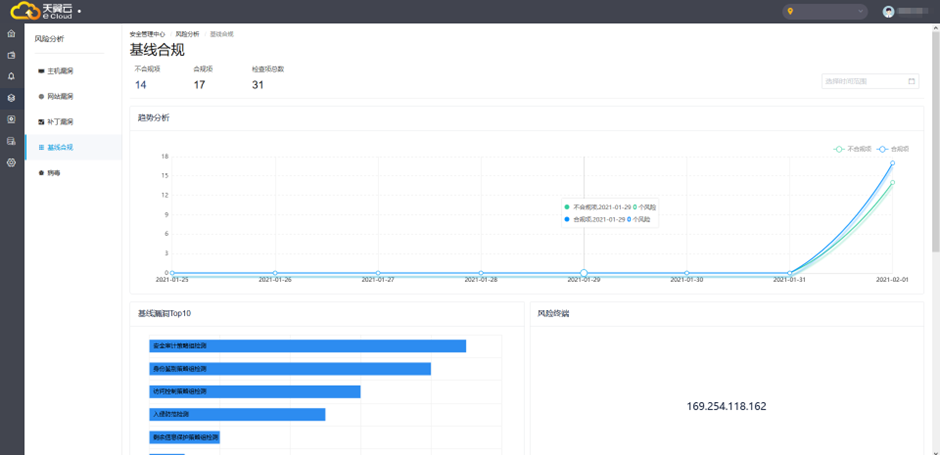The image size is (940, 455).
Task: Click 安全管理中心 breadcrumb link
Action: click(x=147, y=34)
